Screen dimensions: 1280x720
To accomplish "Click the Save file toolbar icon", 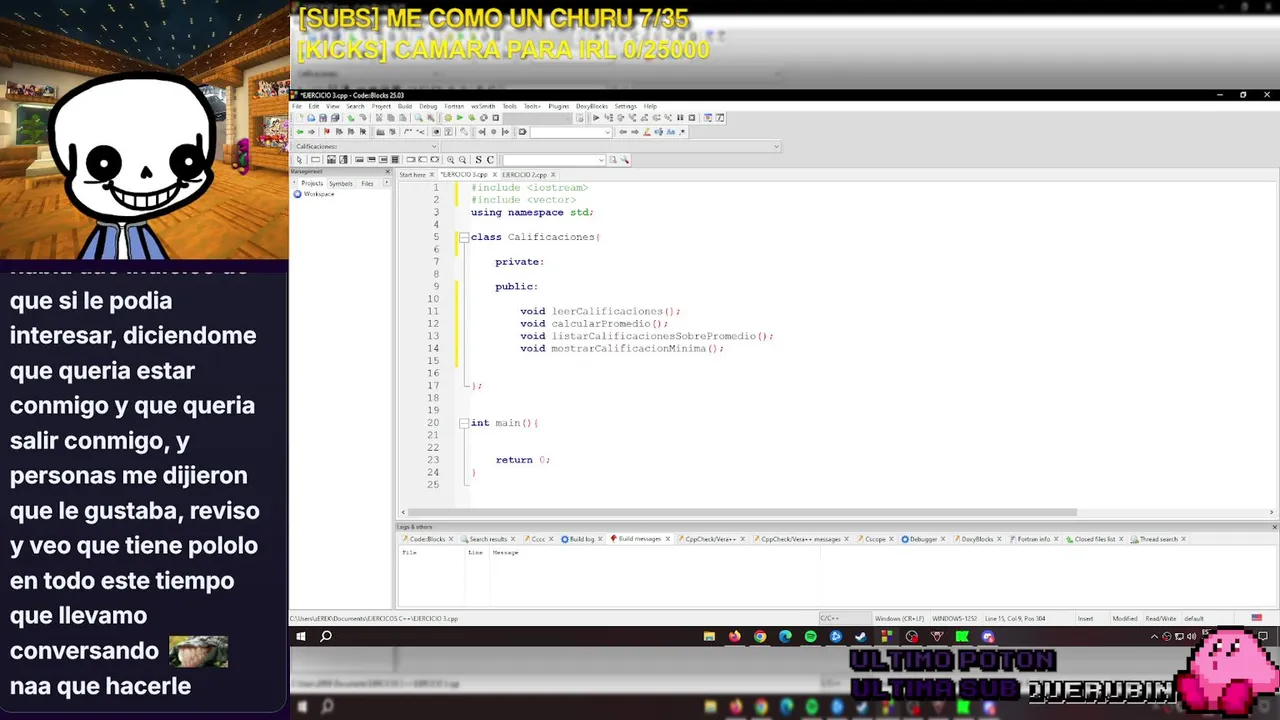I will coord(323,117).
